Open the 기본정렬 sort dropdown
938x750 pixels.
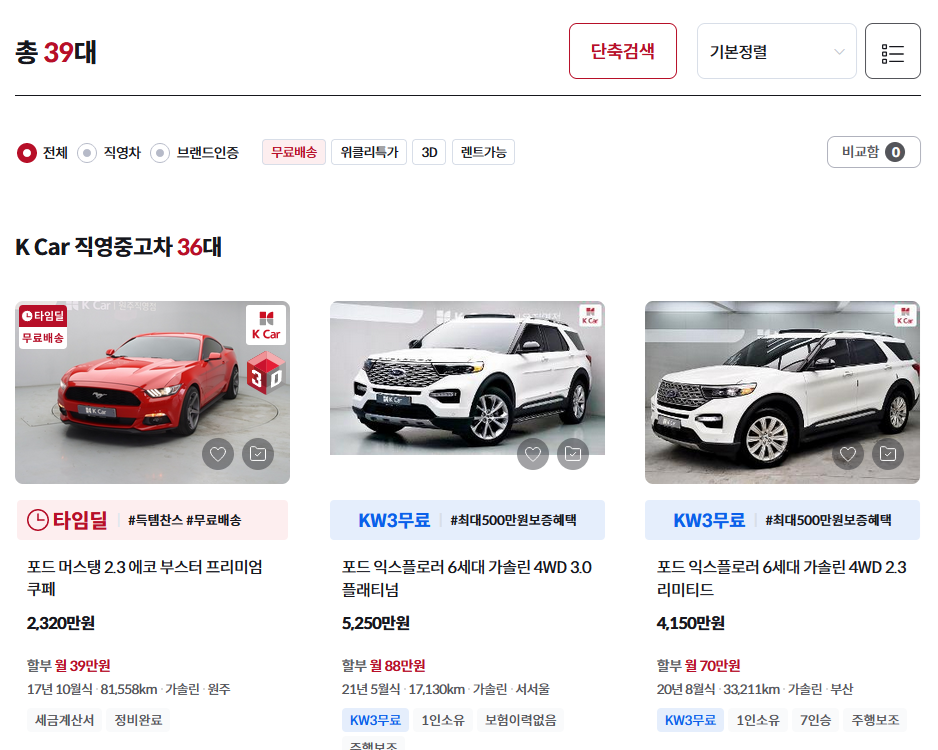pyautogui.click(x=776, y=51)
